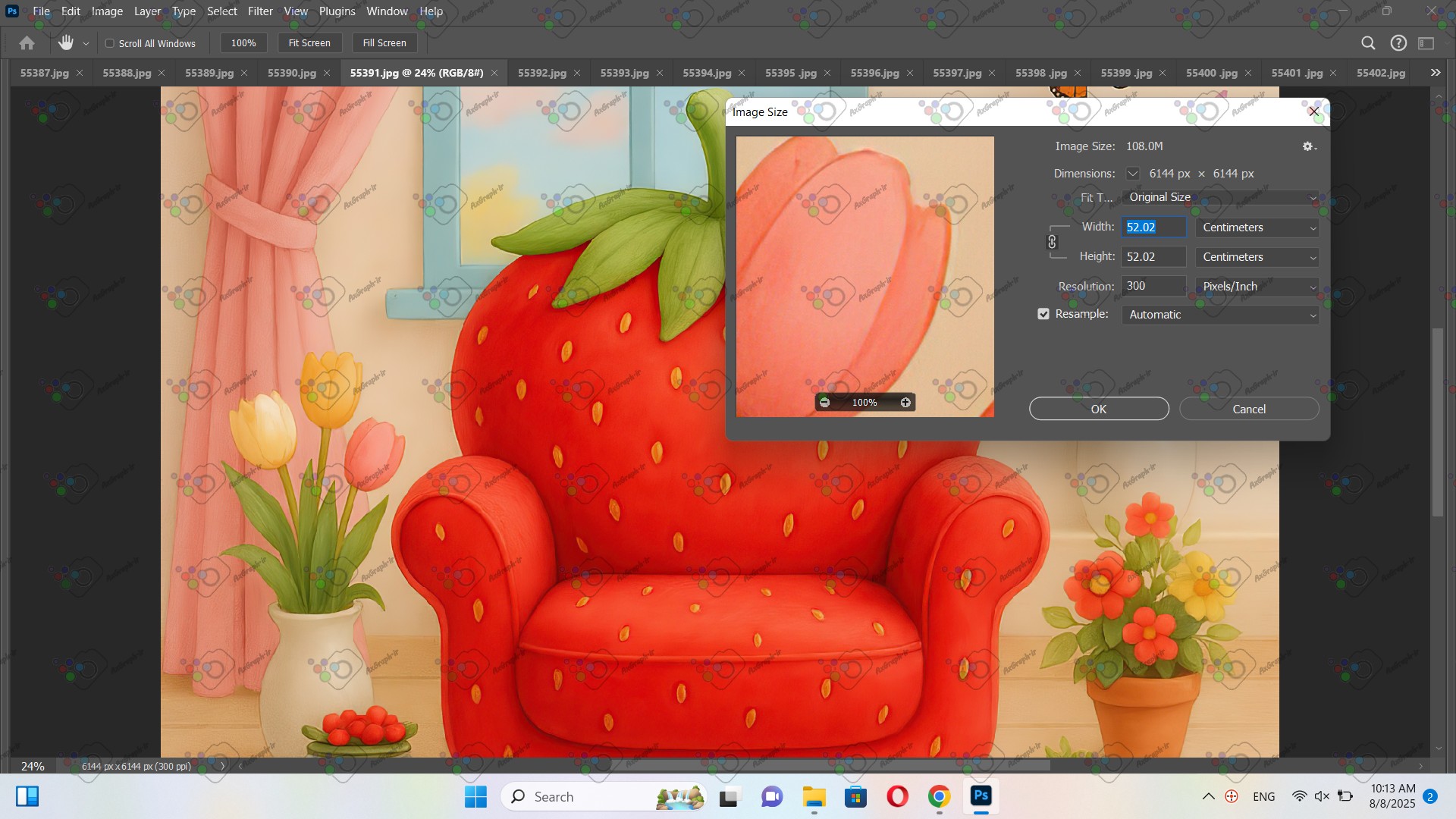Viewport: 1456px width, 819px height.
Task: Open the Resample Automatic dropdown
Action: [x=1220, y=315]
